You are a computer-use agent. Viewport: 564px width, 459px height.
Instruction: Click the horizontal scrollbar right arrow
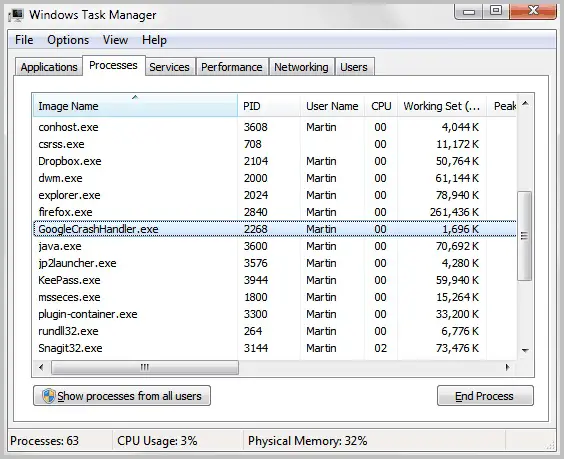pyautogui.click(x=508, y=367)
